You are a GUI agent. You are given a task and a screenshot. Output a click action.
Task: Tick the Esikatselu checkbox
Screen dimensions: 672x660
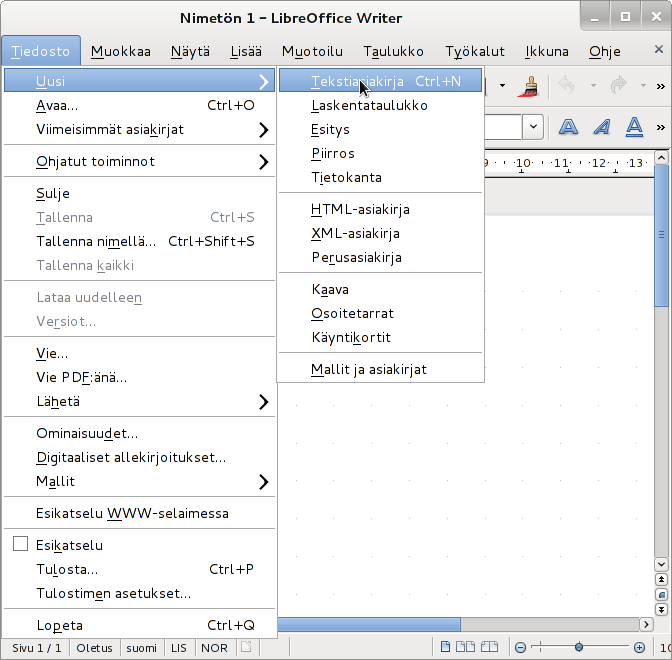point(21,544)
